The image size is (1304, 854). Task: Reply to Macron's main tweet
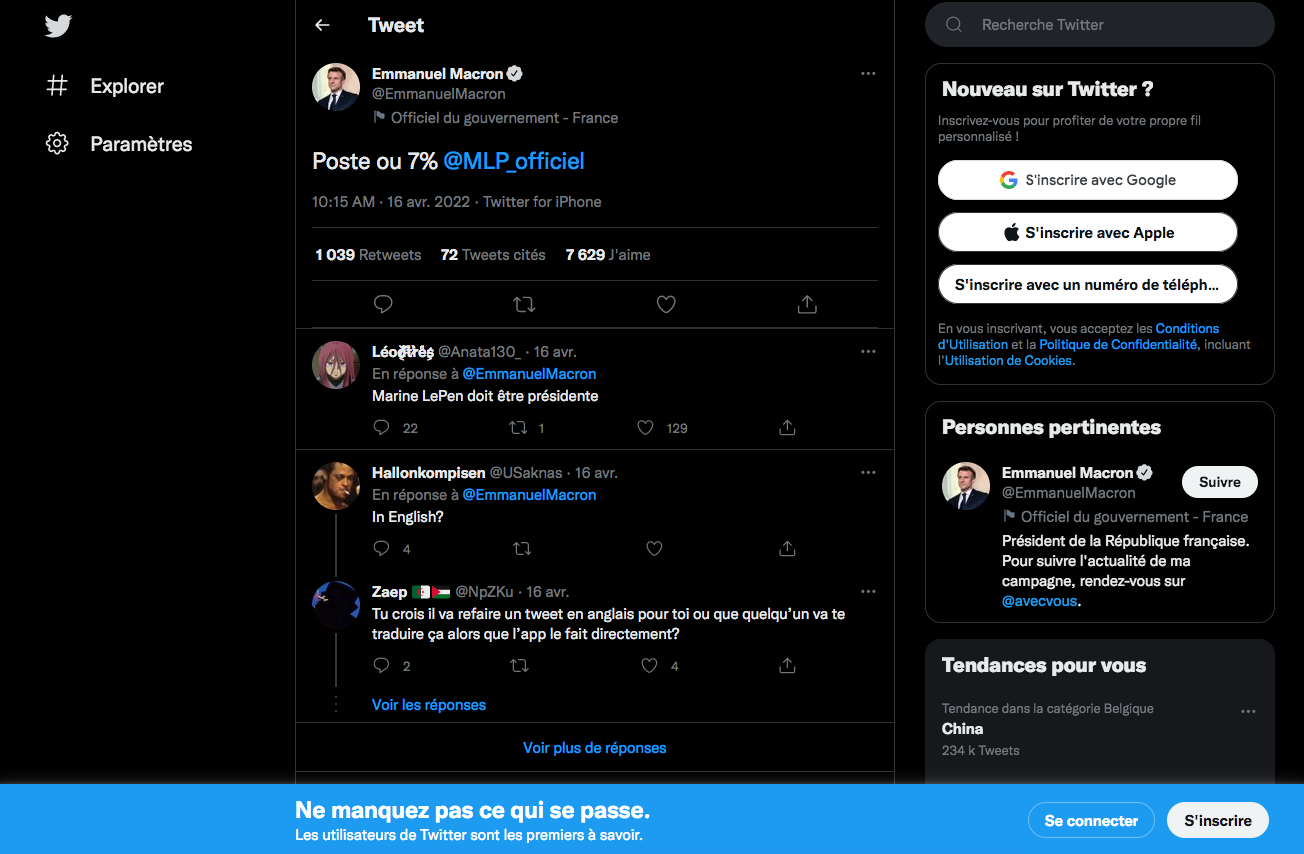tap(383, 304)
